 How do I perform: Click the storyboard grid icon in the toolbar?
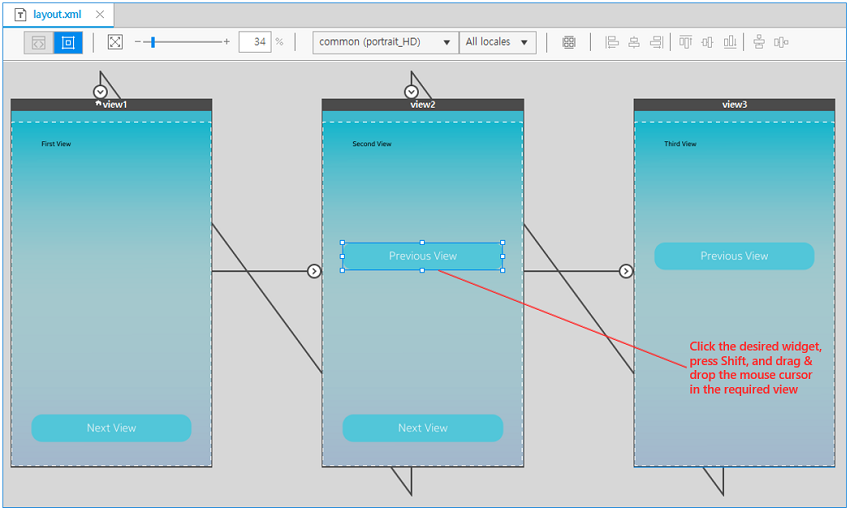pos(569,42)
